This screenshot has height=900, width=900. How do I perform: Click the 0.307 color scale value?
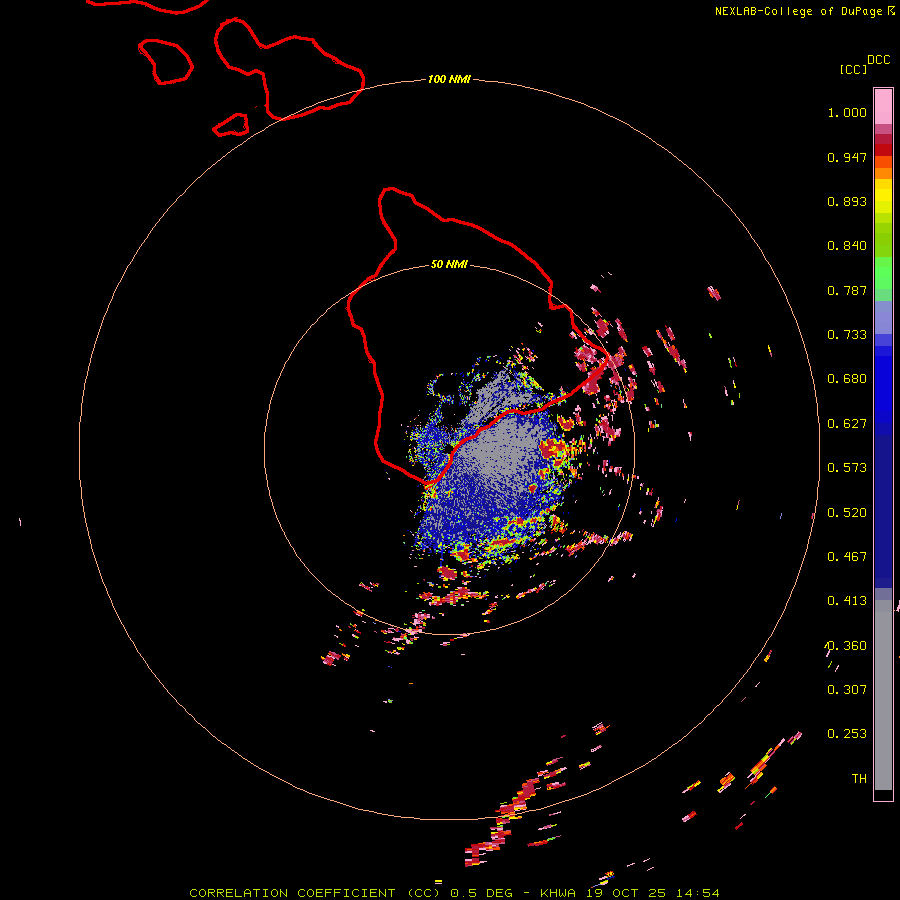[x=847, y=690]
